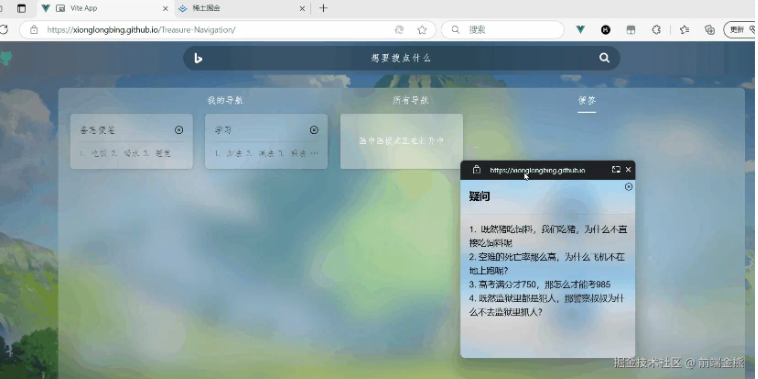Open the Extensions puzzle icon
The image size is (758, 379).
point(656,30)
